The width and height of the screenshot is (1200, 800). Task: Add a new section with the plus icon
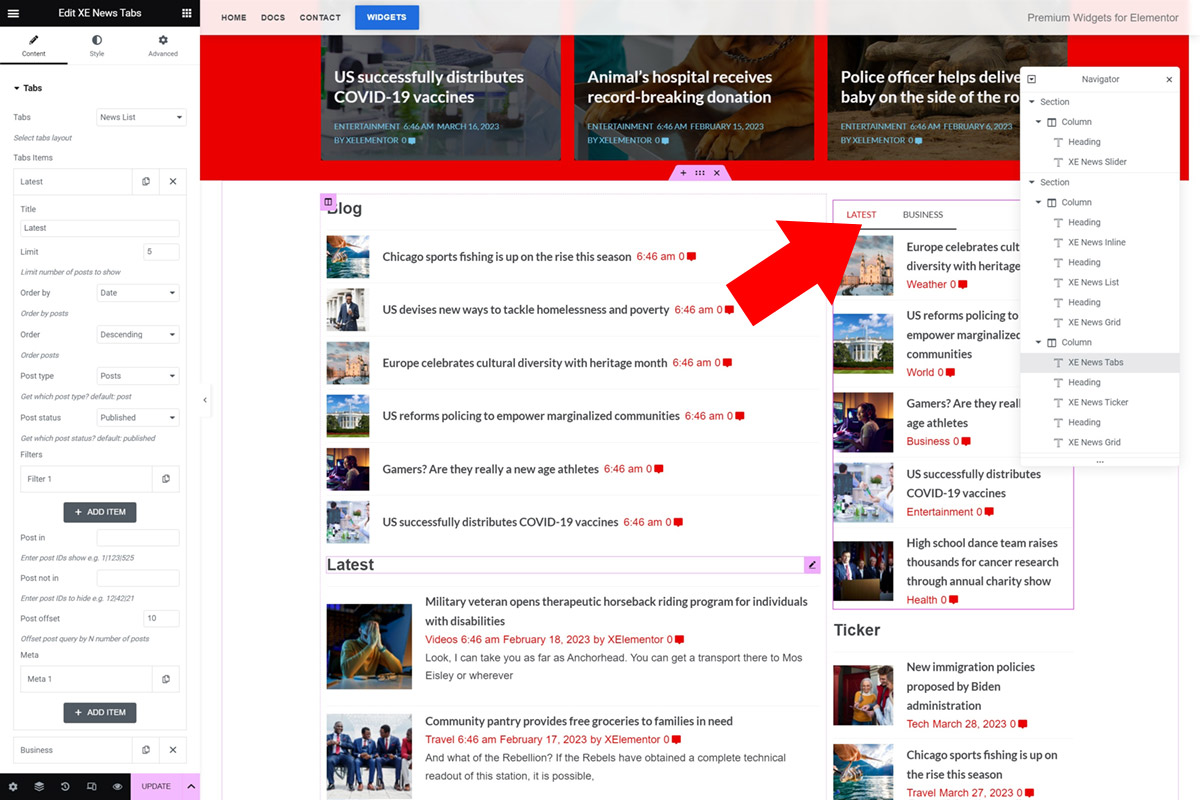point(685,172)
